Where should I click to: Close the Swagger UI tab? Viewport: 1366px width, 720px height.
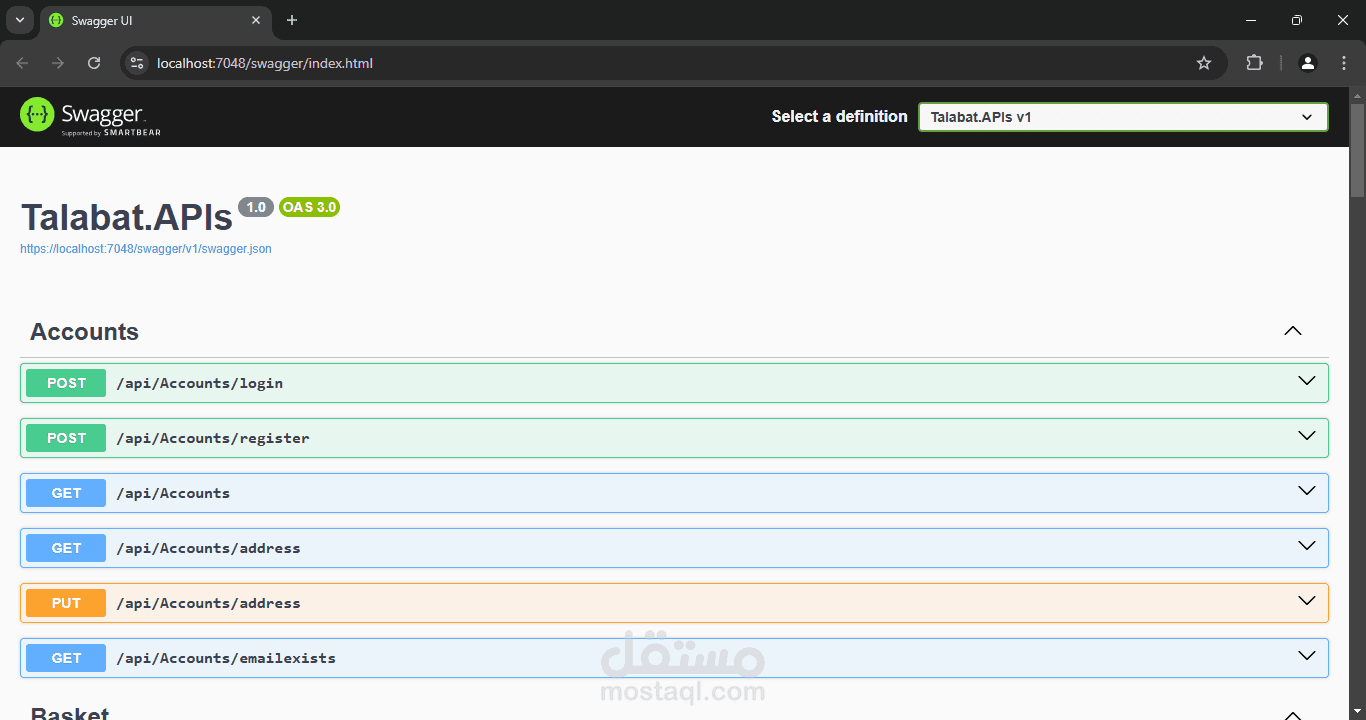[256, 20]
